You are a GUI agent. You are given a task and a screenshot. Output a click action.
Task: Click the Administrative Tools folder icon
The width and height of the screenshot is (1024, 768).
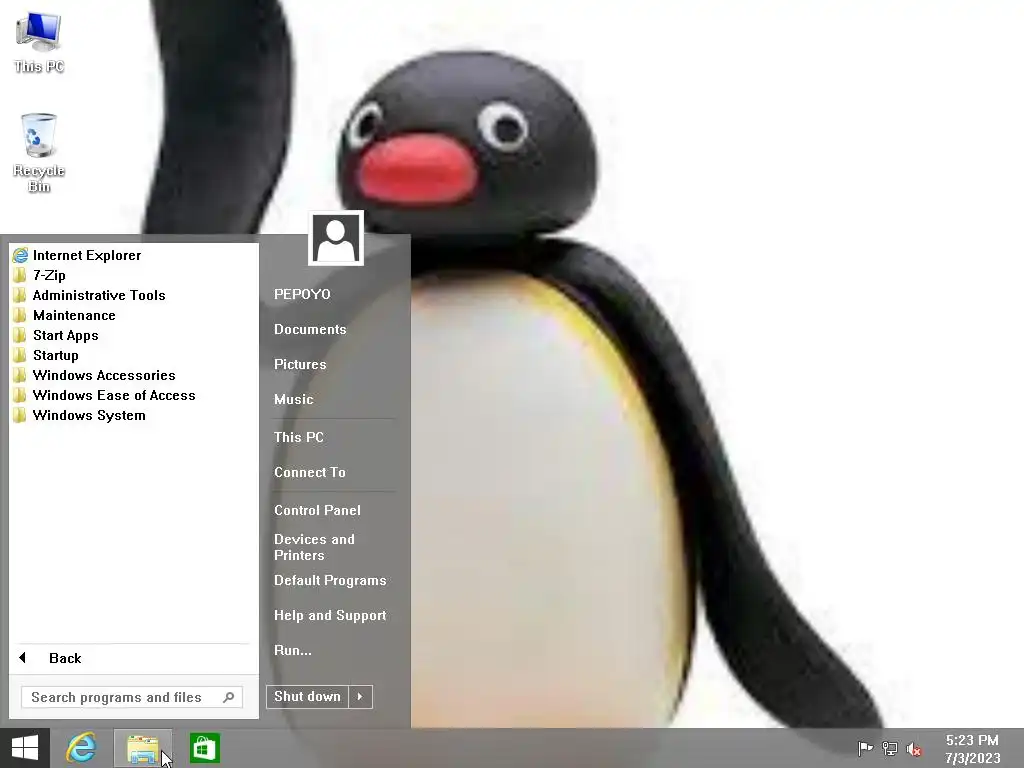tap(20, 295)
